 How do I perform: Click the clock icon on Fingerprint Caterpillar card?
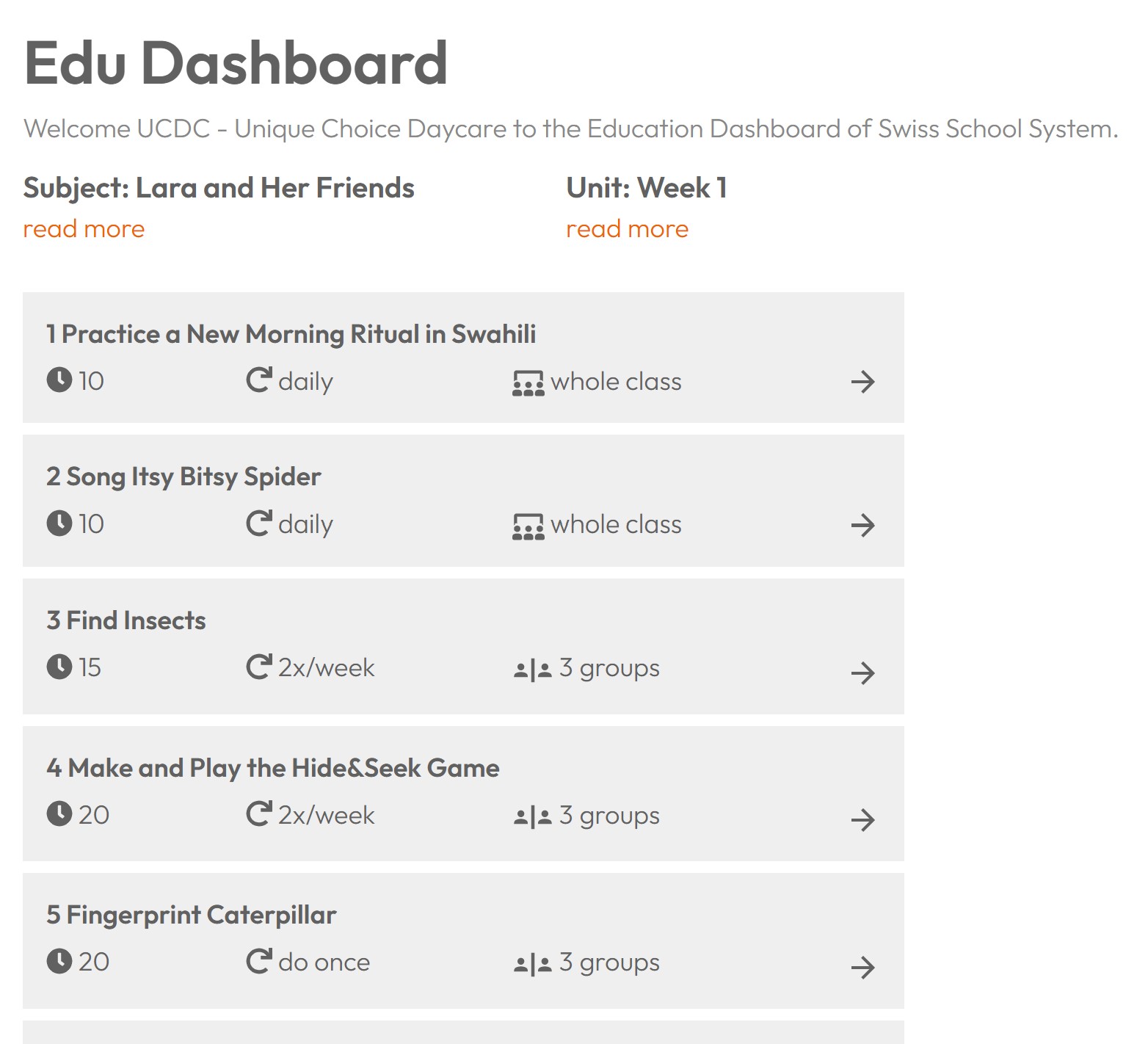(59, 960)
